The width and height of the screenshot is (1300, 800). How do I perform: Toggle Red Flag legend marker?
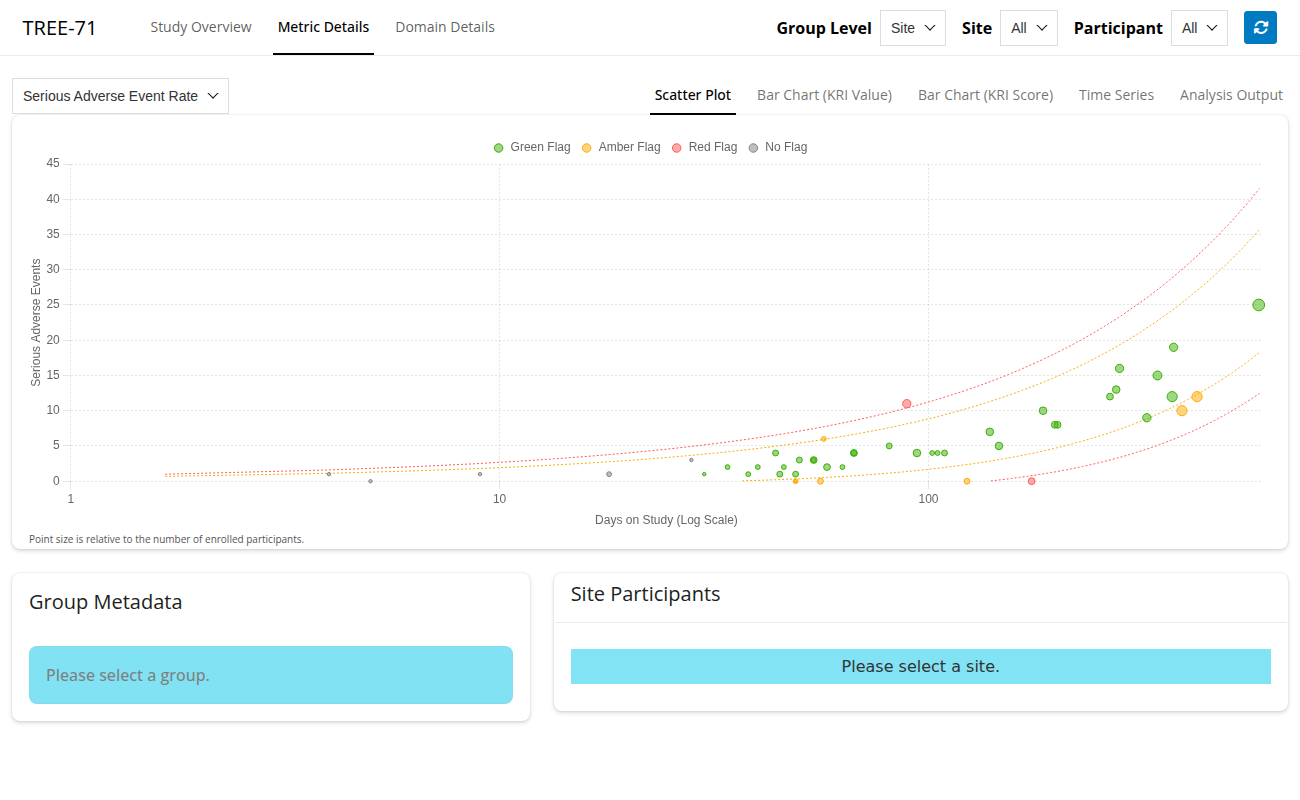(677, 148)
